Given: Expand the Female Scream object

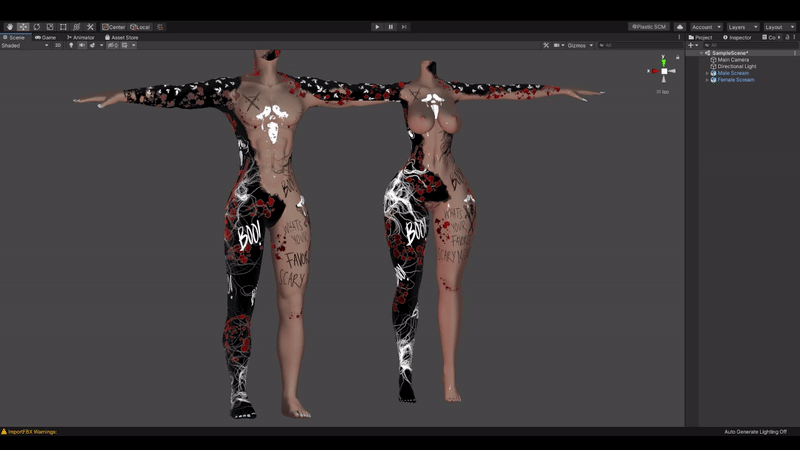Looking at the screenshot, I should [x=707, y=80].
